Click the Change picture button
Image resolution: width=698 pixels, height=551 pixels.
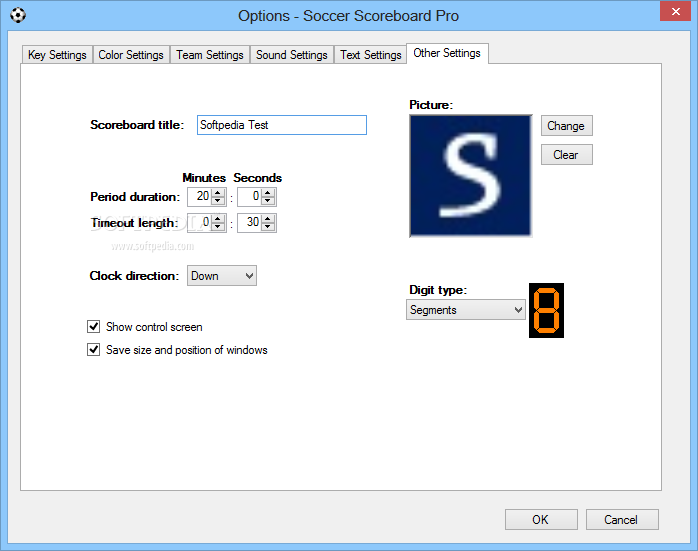click(566, 126)
